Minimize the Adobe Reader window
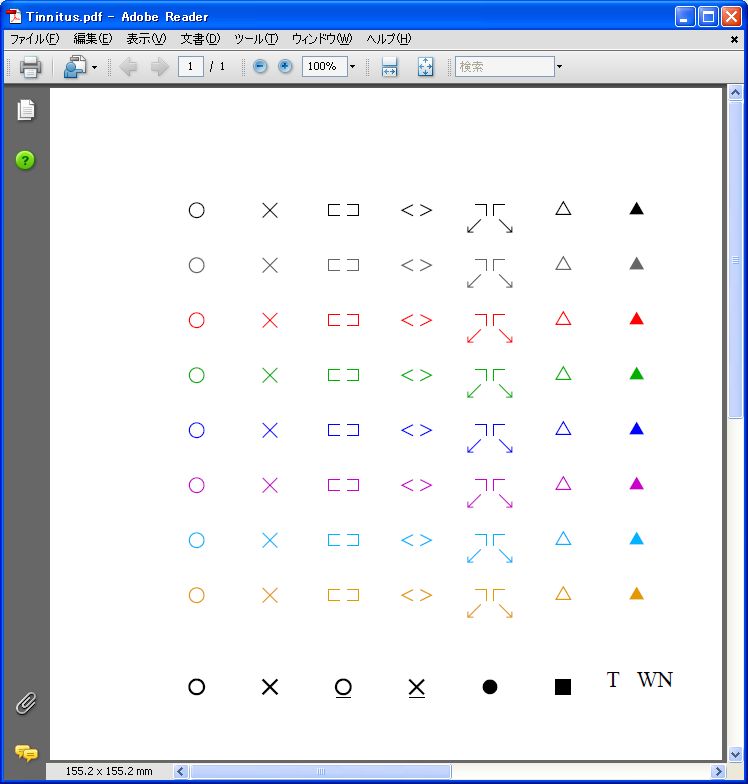This screenshot has width=748, height=784. coord(684,16)
